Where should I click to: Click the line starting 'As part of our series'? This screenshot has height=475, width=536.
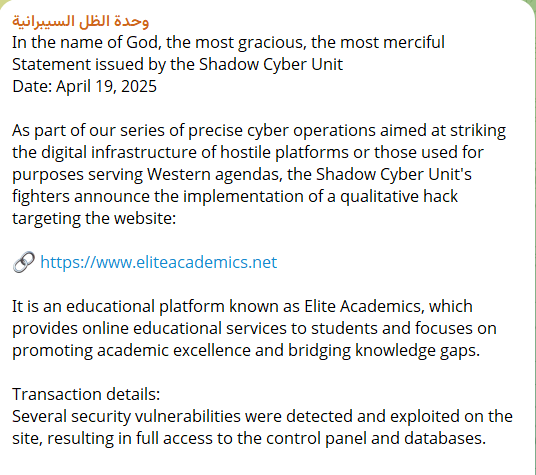259,131
